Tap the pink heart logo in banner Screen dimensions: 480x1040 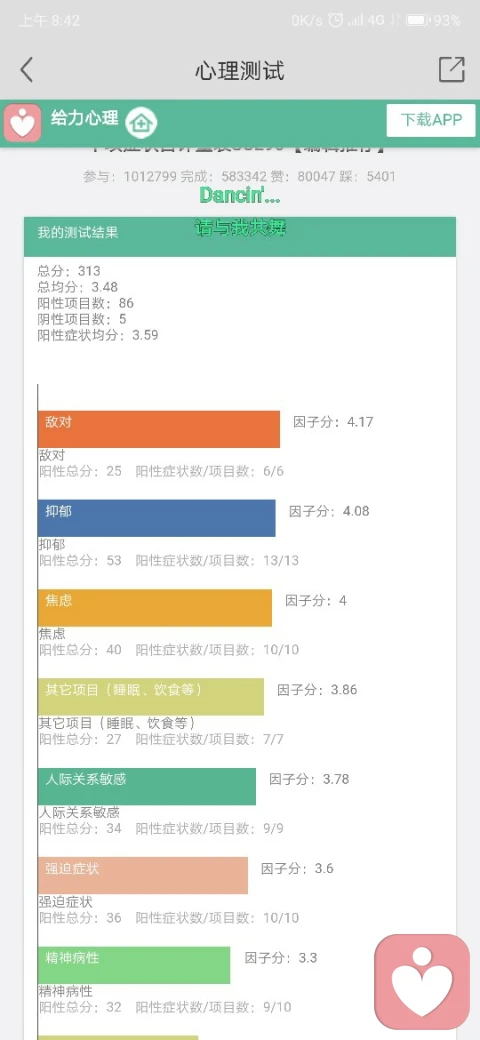(23, 122)
